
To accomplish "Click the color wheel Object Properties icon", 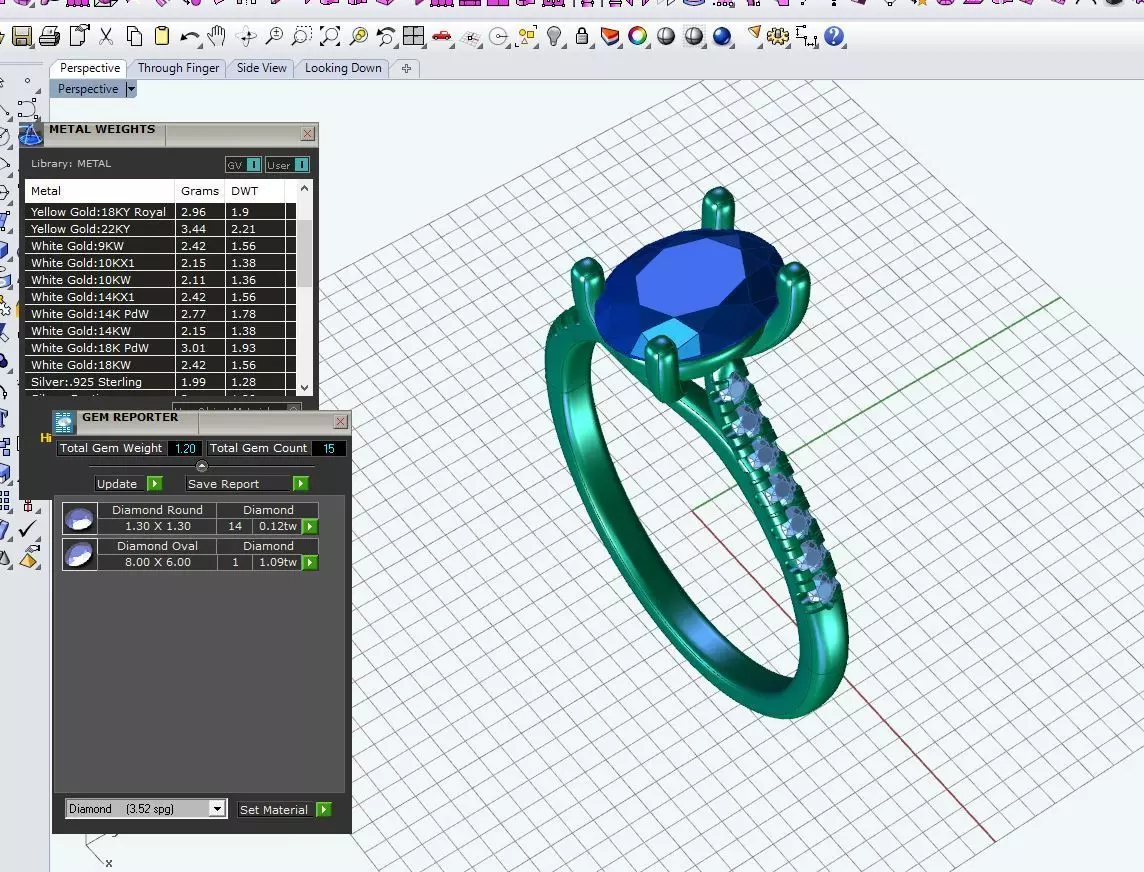I will coord(638,36).
